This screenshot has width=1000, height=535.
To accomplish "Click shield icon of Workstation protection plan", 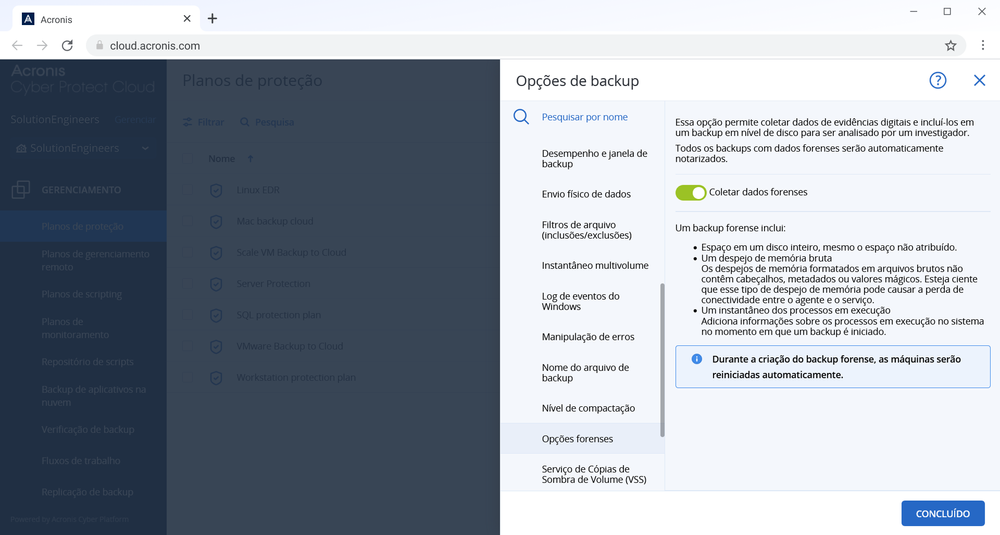I will 216,377.
